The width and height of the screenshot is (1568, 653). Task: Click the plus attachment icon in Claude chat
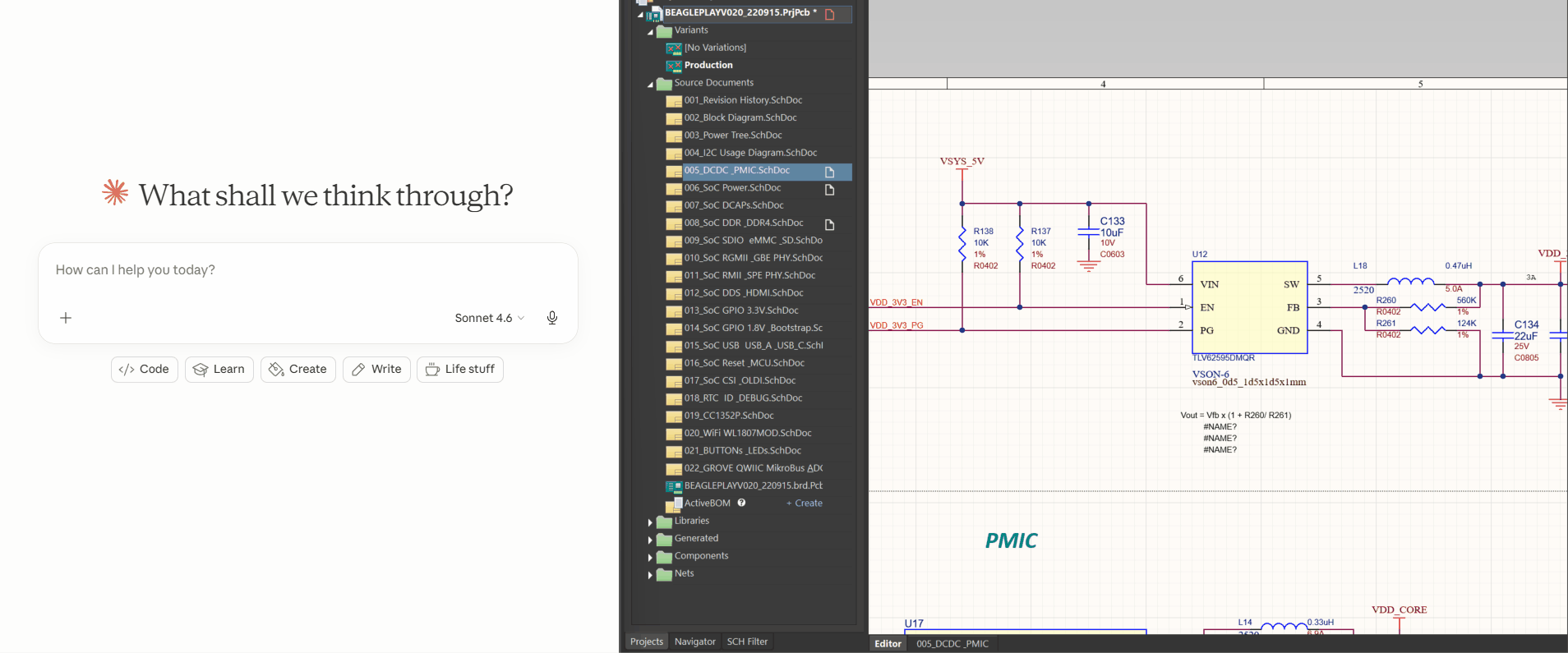(66, 318)
